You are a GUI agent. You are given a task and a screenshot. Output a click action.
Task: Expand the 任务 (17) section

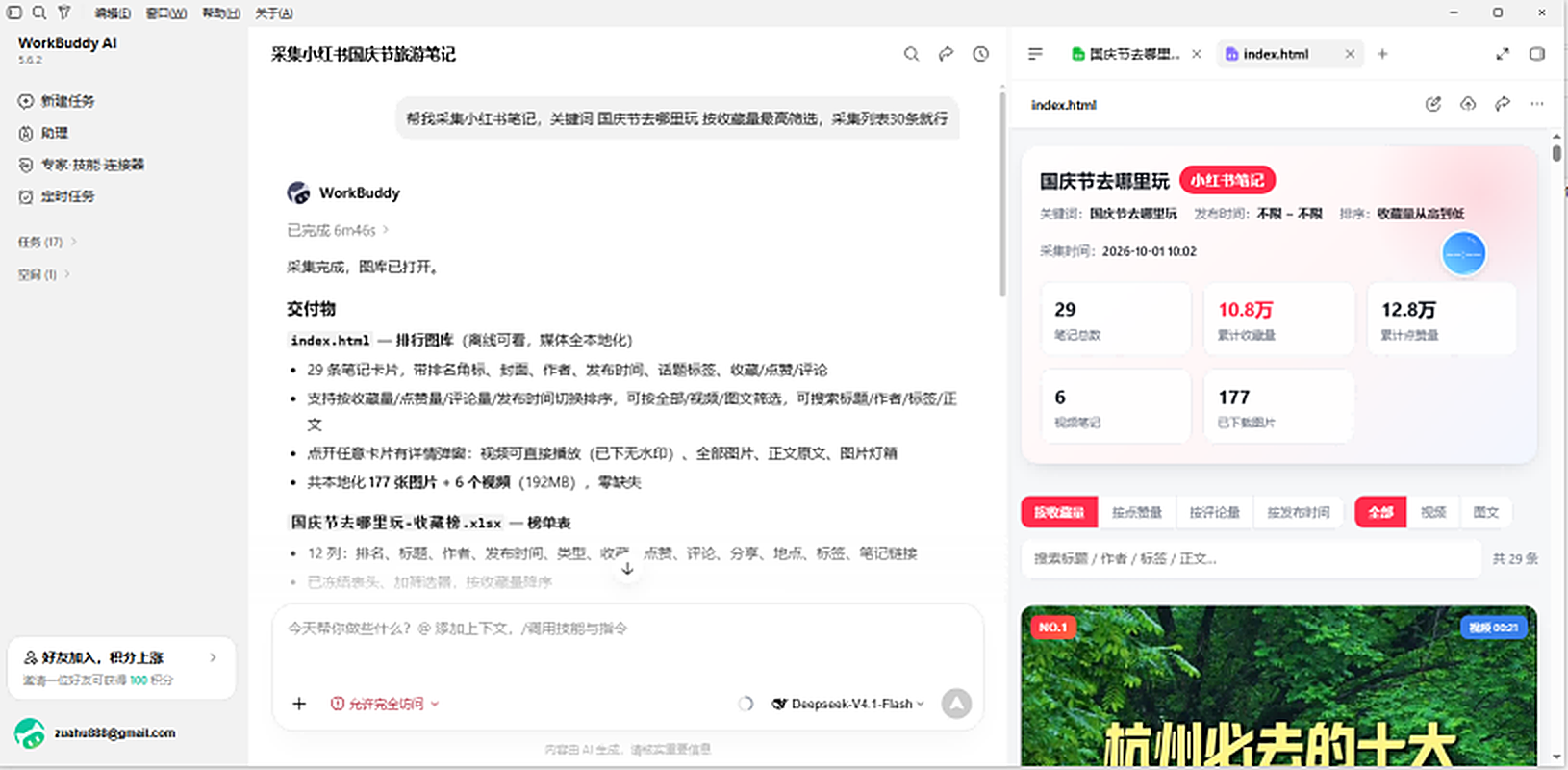click(46, 242)
